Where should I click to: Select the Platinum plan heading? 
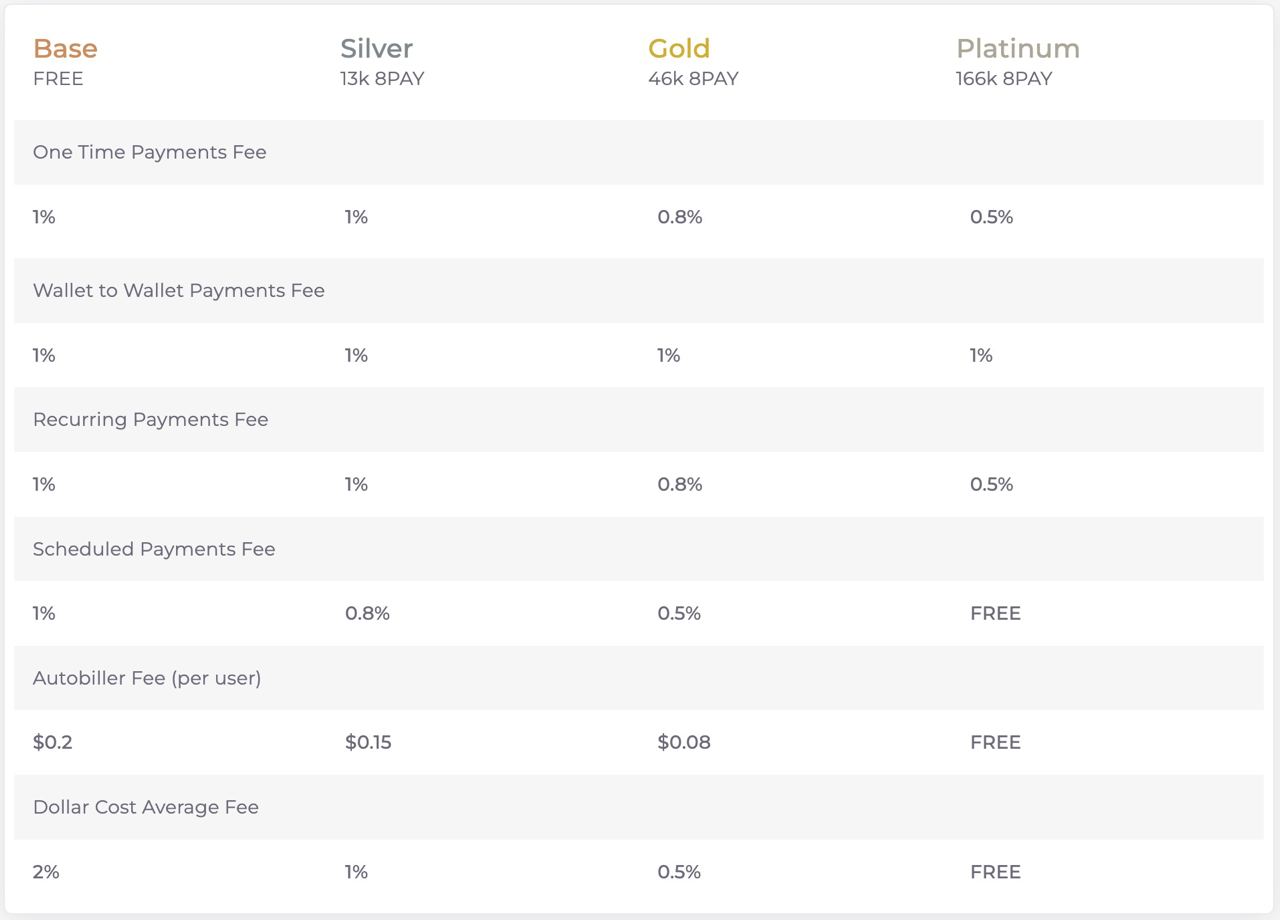[x=1017, y=48]
